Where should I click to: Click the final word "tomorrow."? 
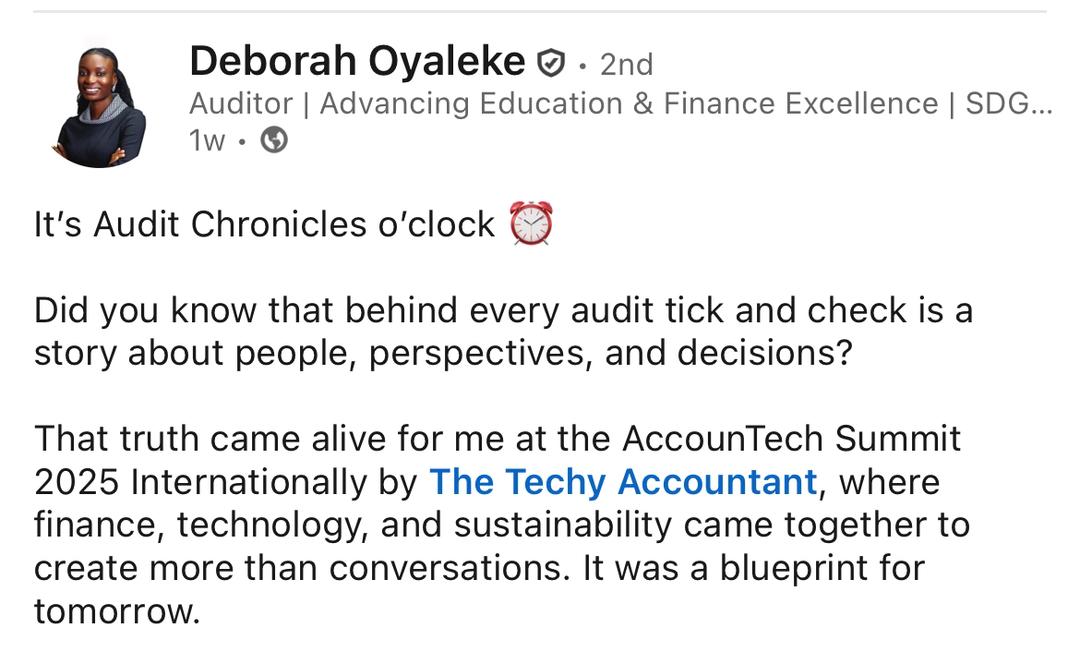[117, 611]
